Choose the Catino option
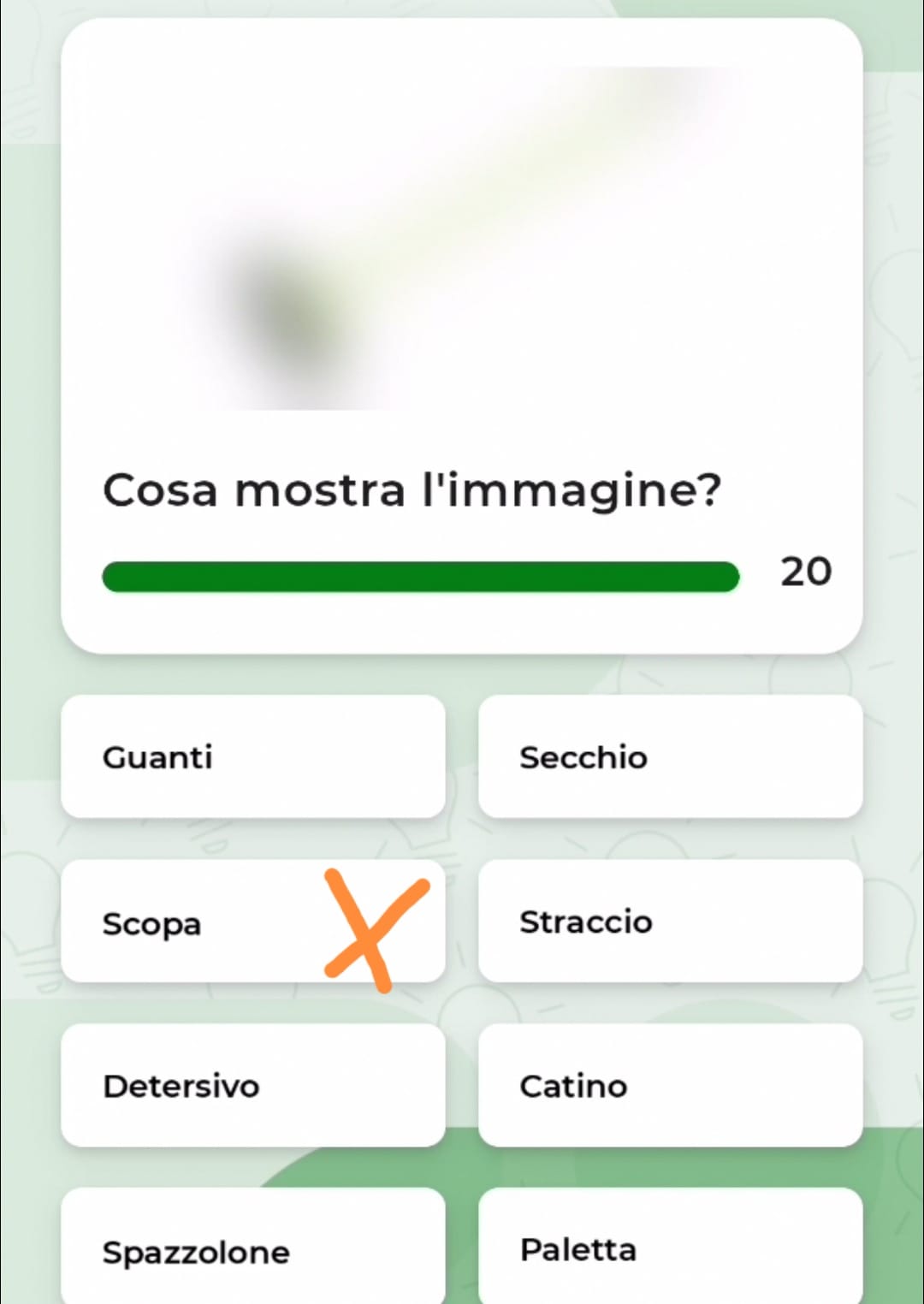The image size is (924, 1304). pos(670,1086)
